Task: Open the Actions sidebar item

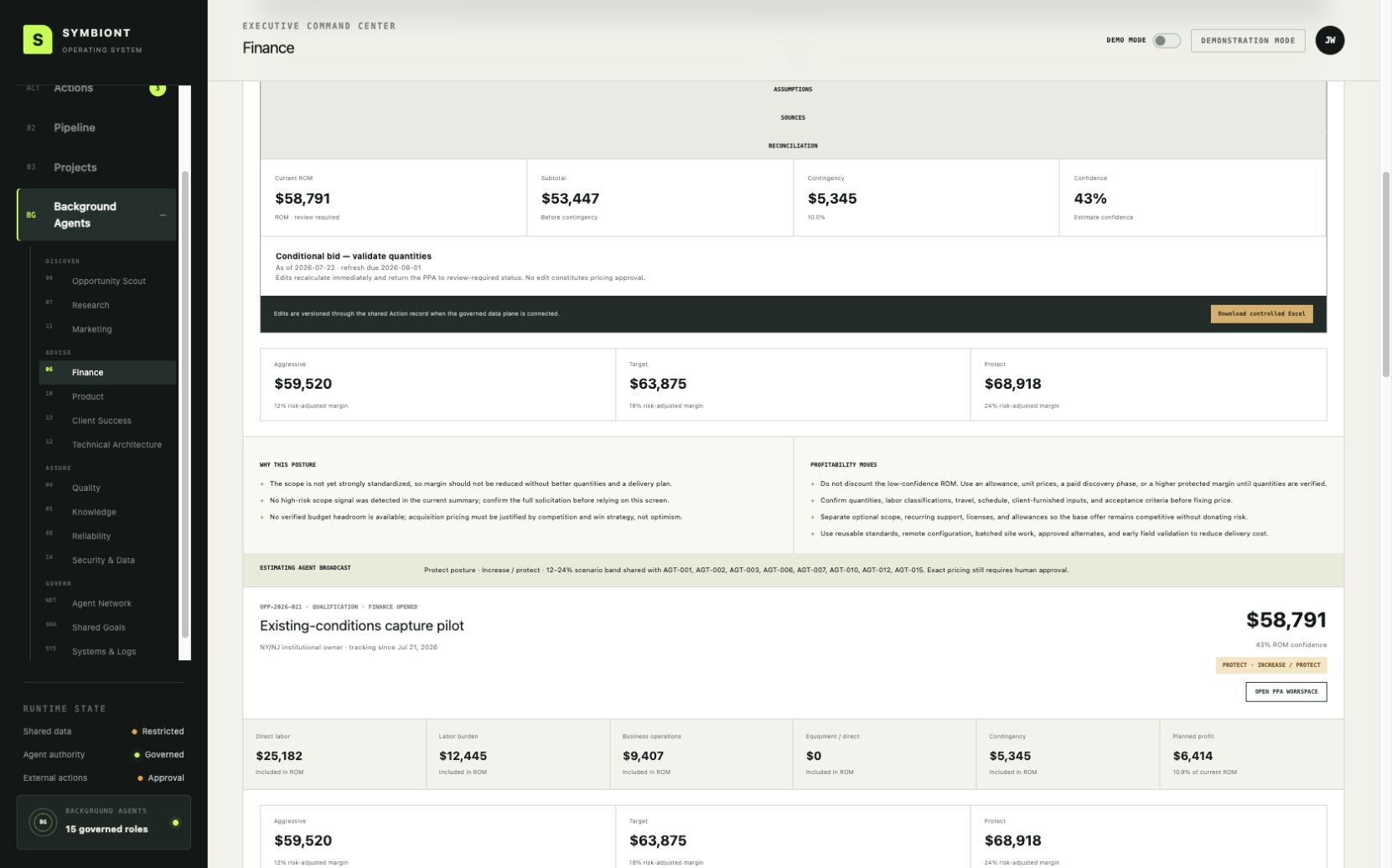Action: [96, 88]
